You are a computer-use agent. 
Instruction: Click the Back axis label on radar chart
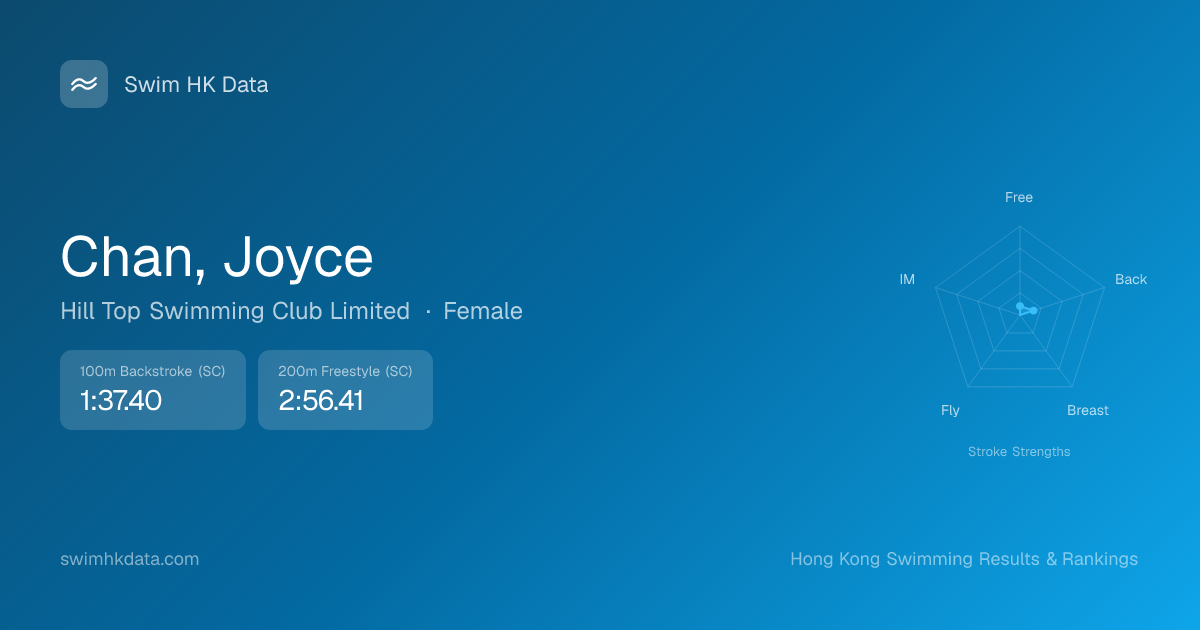[x=1130, y=279]
